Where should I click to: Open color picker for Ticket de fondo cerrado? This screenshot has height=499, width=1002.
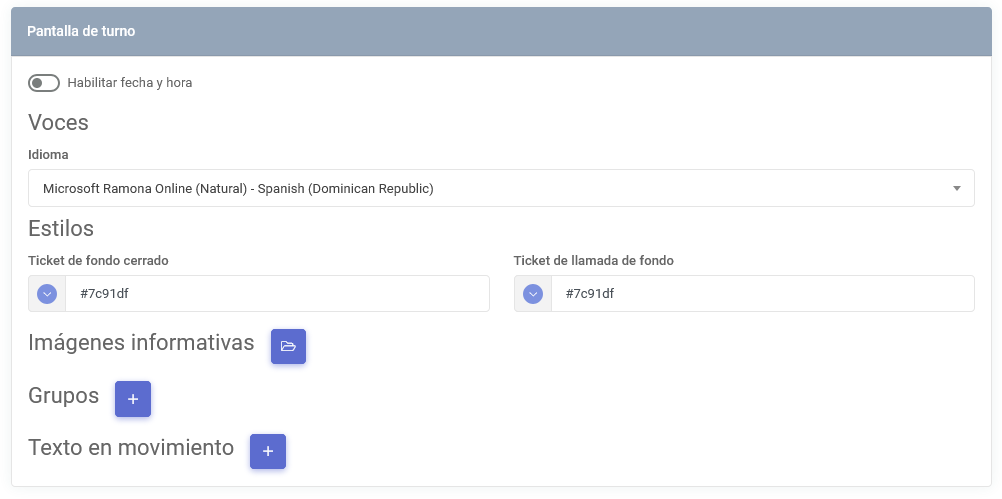coord(47,294)
